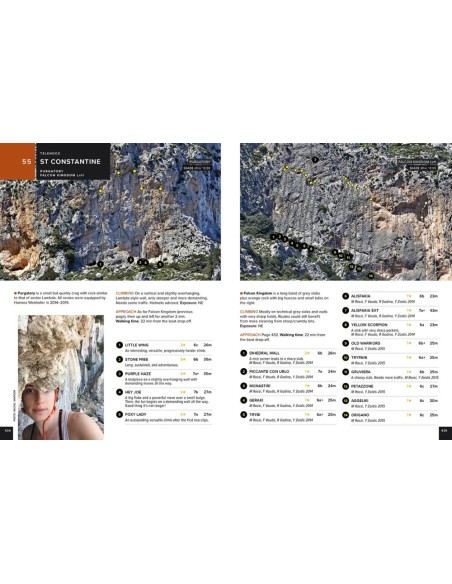Click the number 13 circle beside AGGELIKI
Screen dimensions: 452x584
pyautogui.click(x=346, y=401)
